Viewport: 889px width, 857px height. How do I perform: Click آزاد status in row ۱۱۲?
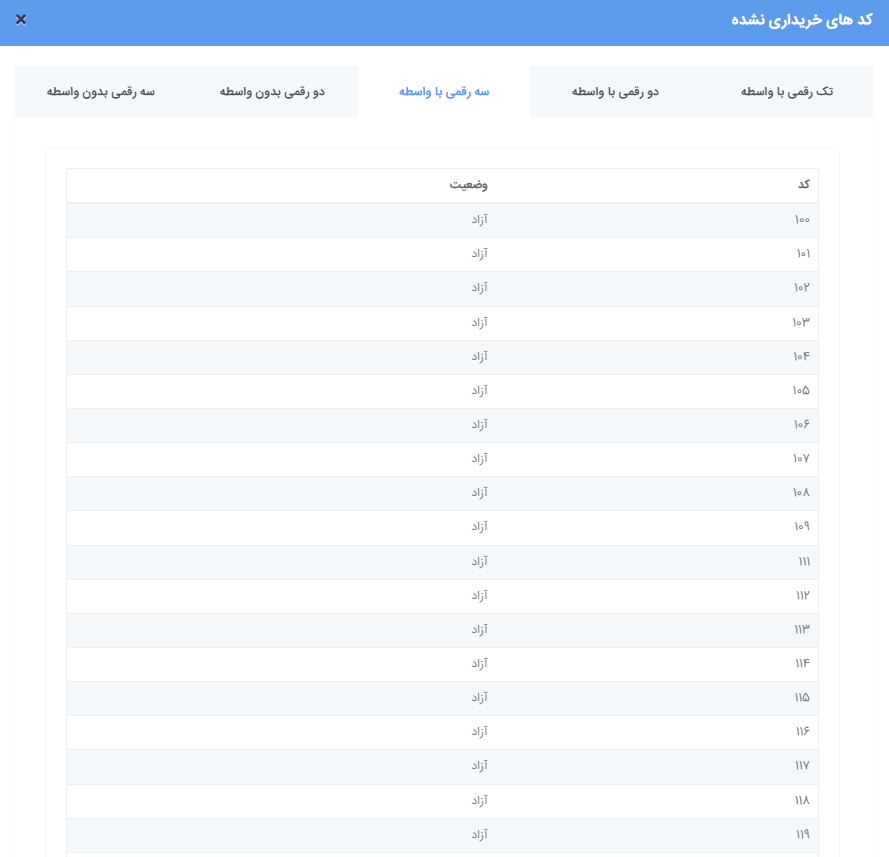click(x=480, y=596)
